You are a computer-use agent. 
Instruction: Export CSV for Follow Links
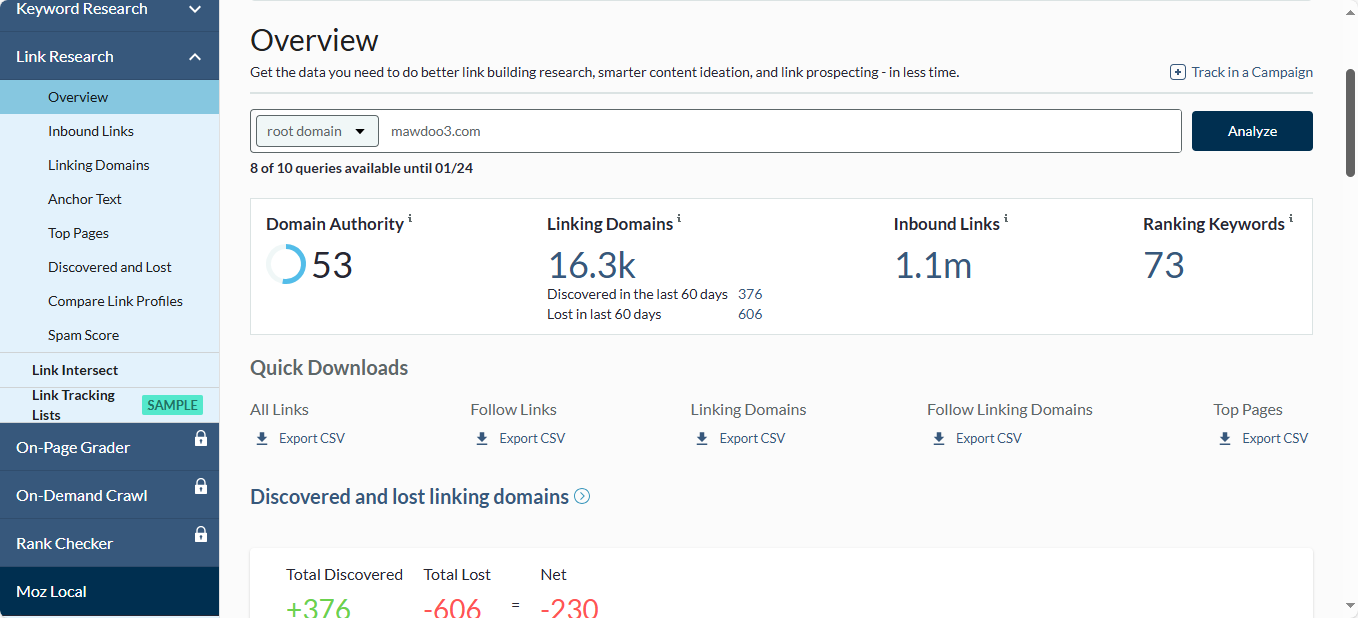pos(532,438)
